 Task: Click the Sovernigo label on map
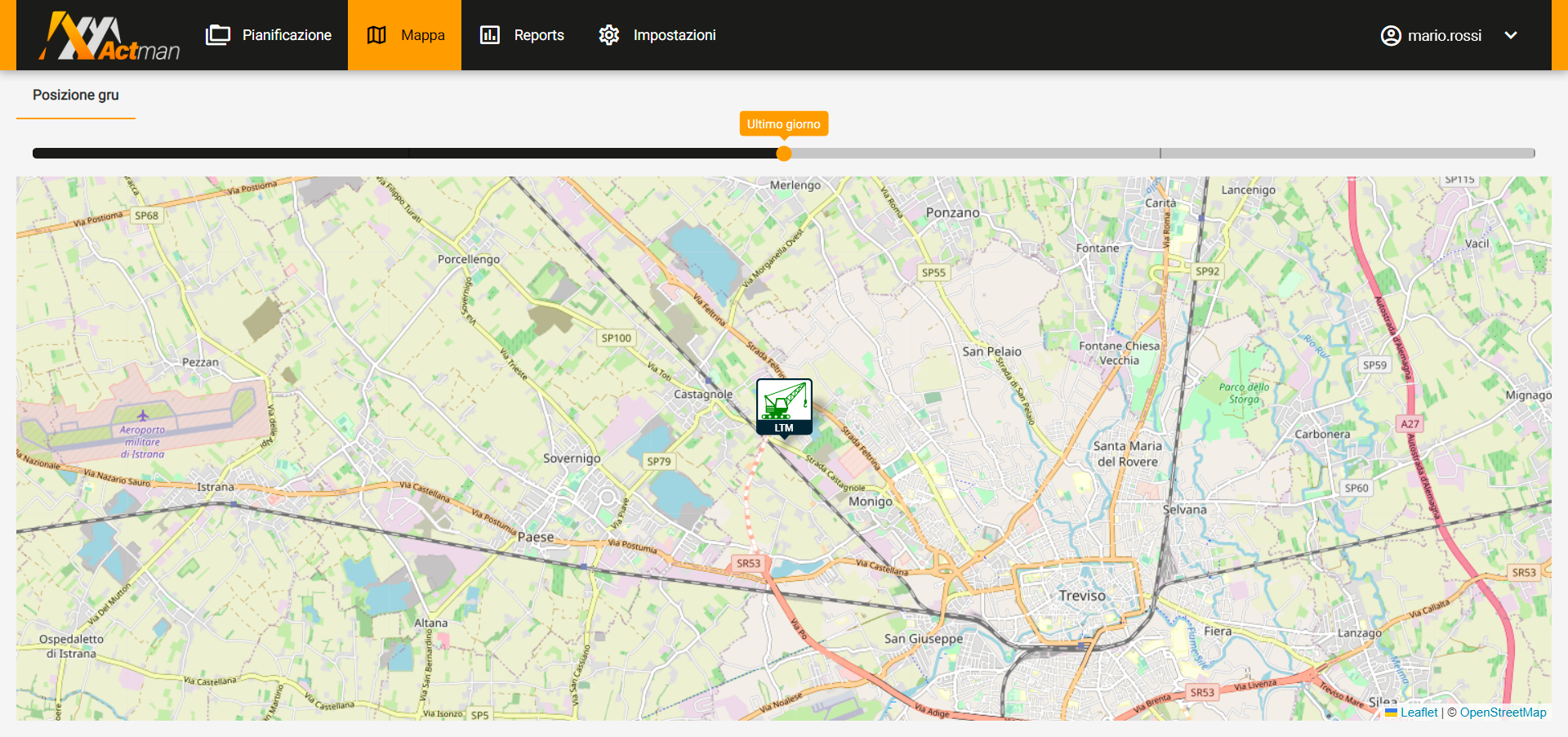point(572,458)
